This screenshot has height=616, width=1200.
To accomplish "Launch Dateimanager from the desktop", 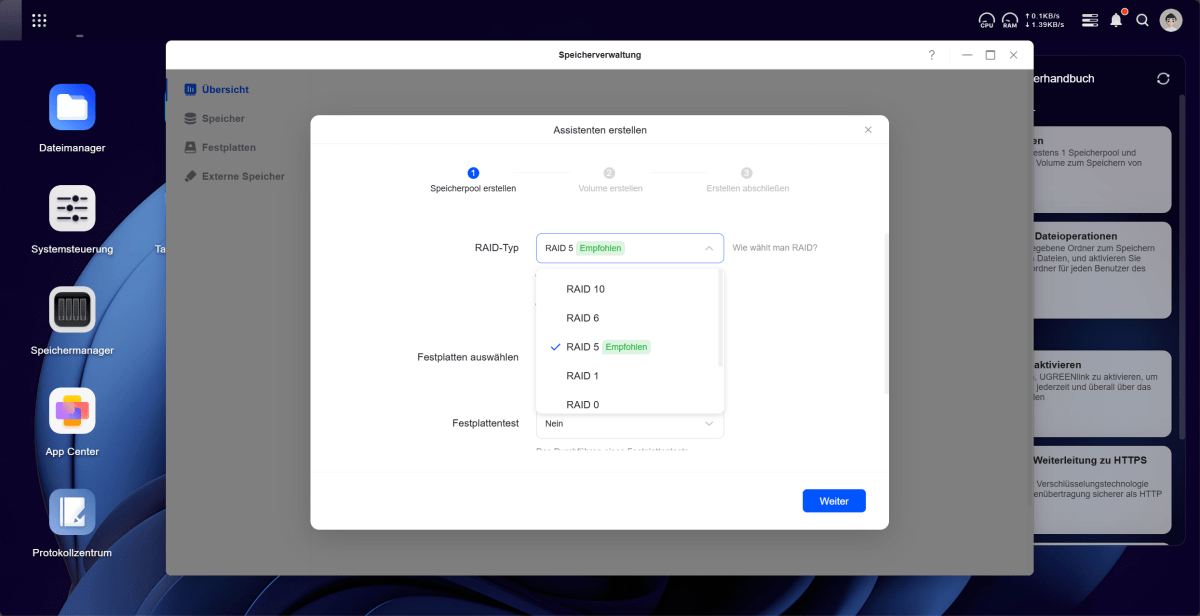I will [72, 119].
